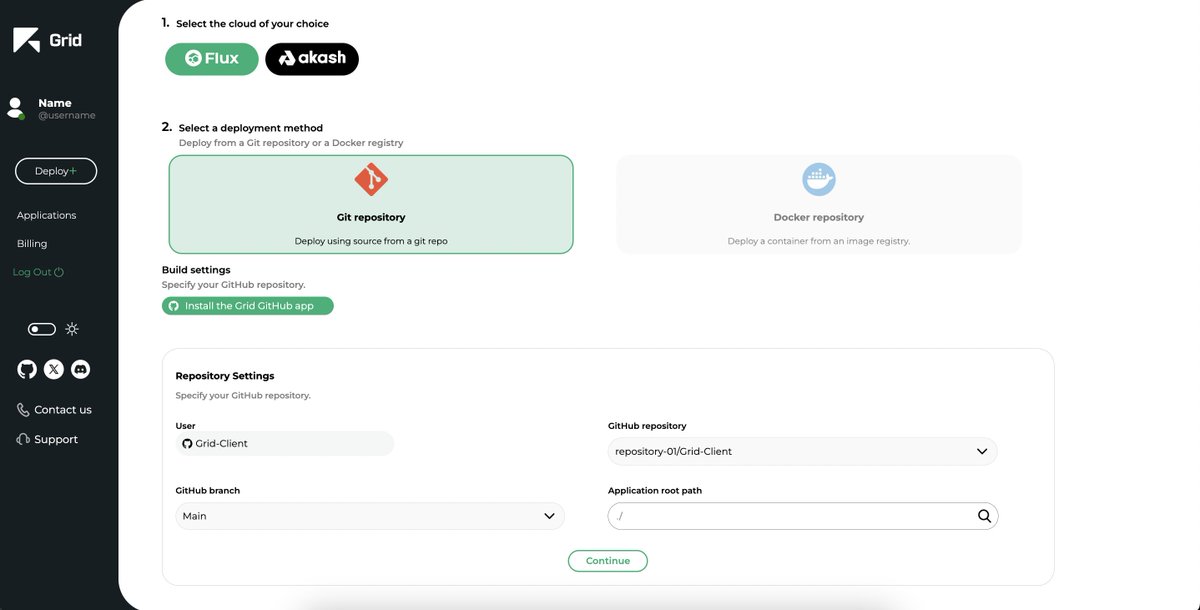Open Applications in the sidebar

coord(46,215)
